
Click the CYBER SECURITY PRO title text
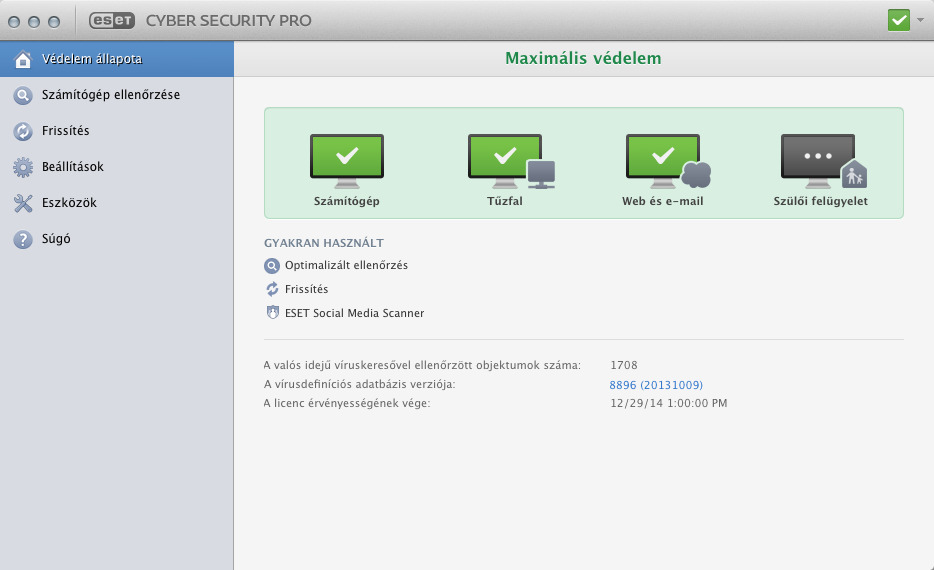(x=229, y=20)
